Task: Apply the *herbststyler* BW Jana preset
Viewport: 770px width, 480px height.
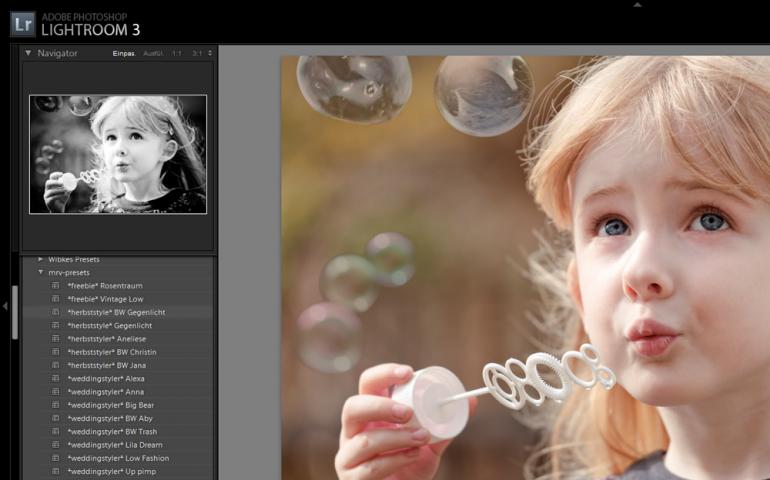Action: (107, 365)
